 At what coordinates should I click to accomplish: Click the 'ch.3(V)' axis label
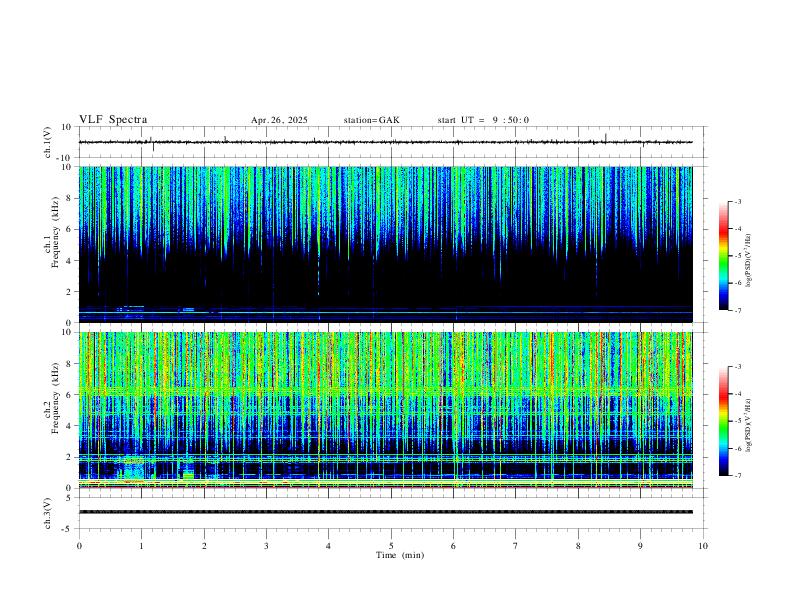[48, 513]
